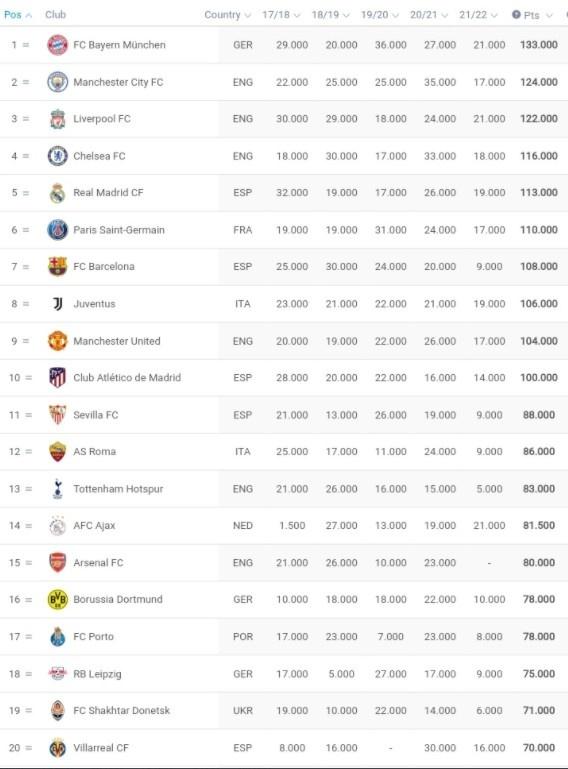The image size is (568, 769).
Task: Select the Paris Saint-Germain logo
Action: tap(57, 230)
